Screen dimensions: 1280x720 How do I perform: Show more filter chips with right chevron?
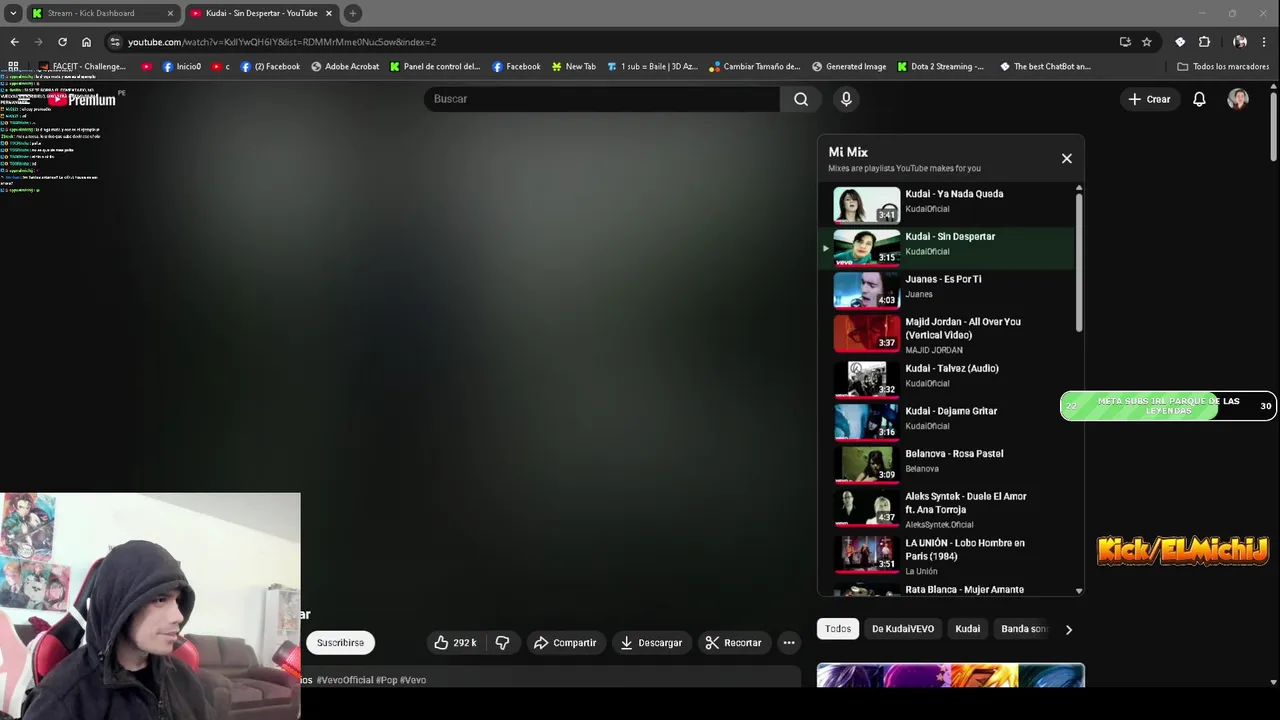click(x=1068, y=629)
